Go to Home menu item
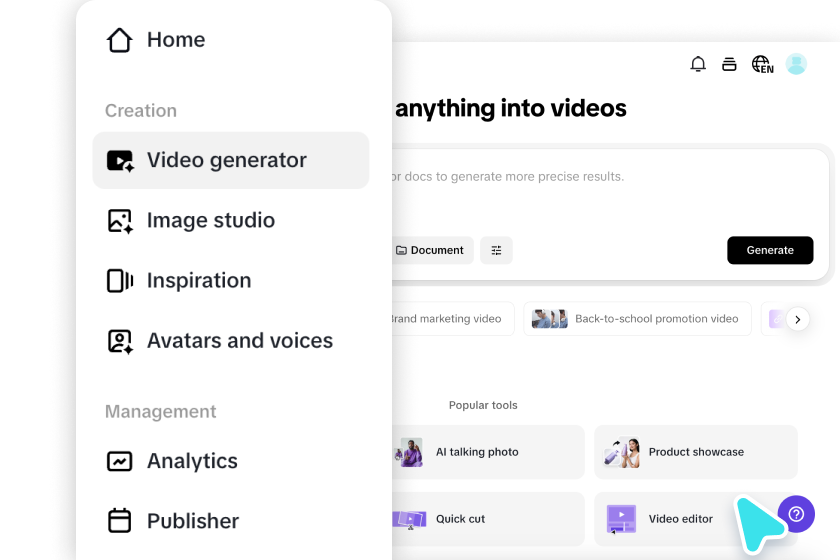 176,40
